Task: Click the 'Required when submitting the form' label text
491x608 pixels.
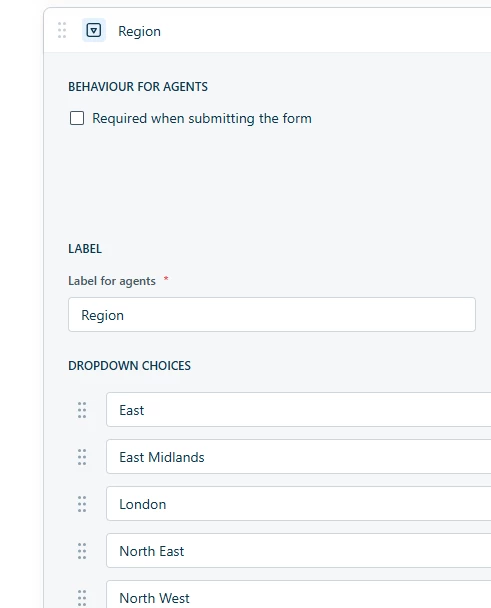Action: (x=202, y=118)
